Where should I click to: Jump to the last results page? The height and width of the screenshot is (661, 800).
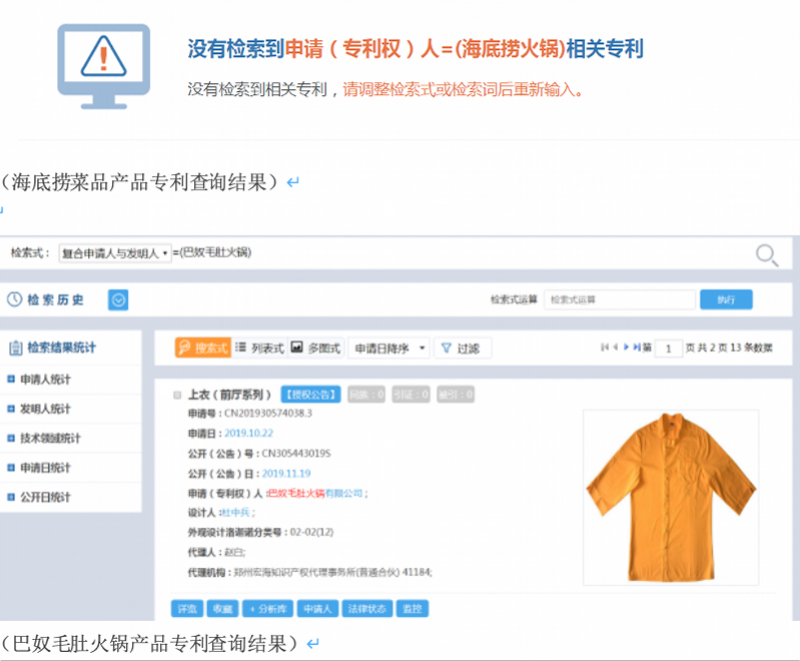[x=637, y=347]
